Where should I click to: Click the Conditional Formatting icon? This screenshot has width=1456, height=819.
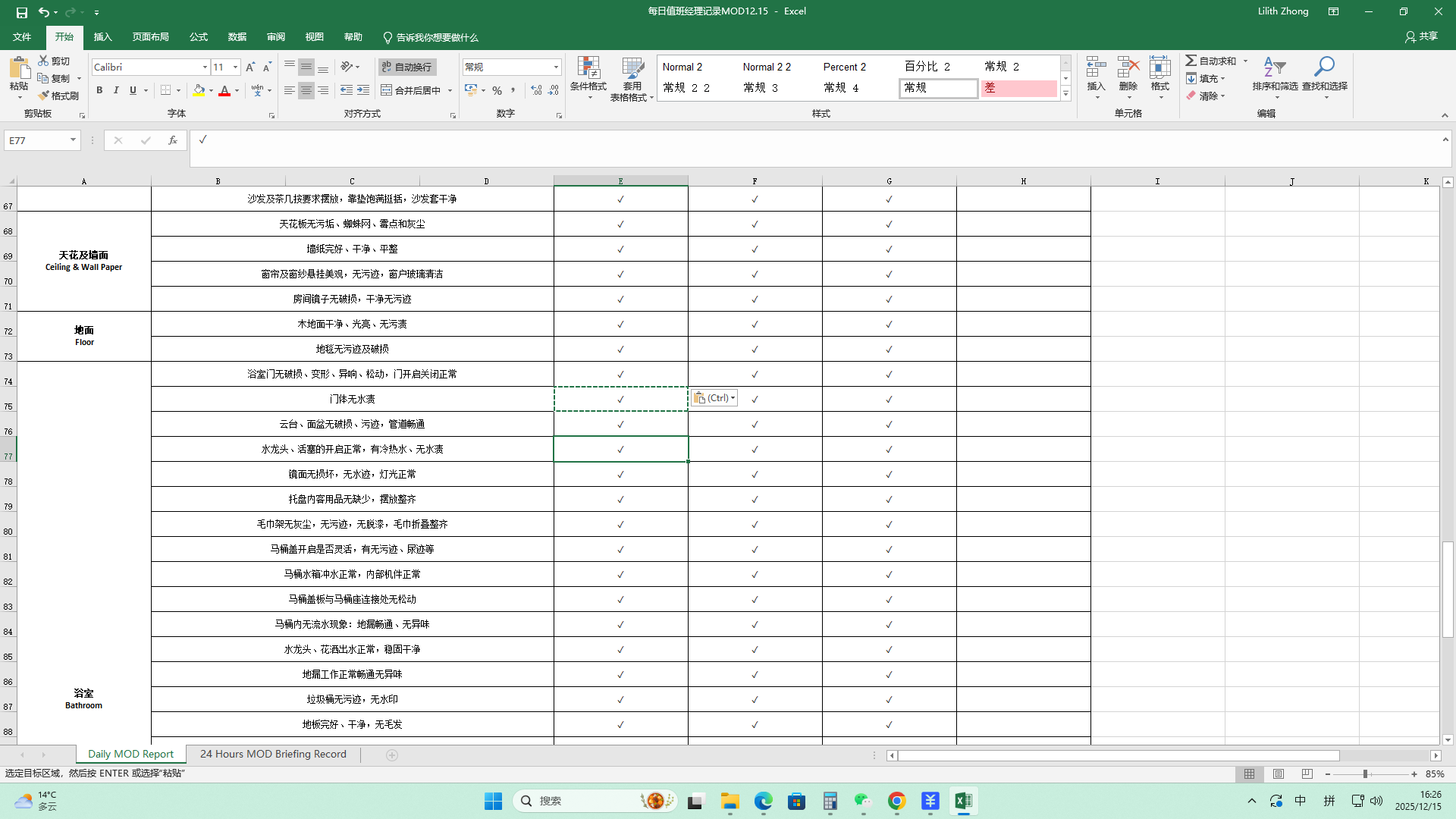pyautogui.click(x=588, y=68)
